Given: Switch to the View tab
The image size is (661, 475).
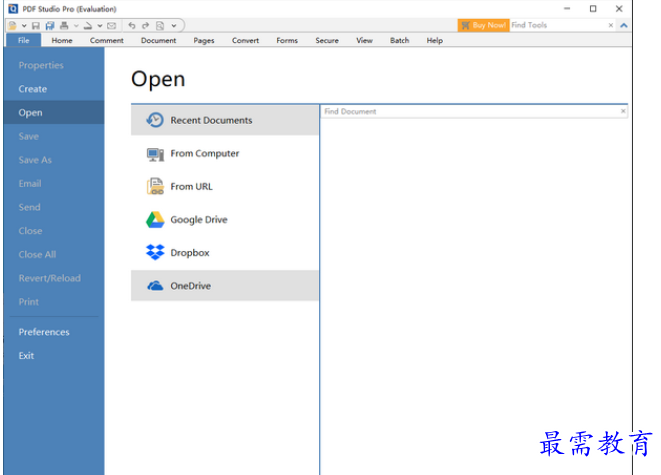Looking at the screenshot, I should coord(364,40).
